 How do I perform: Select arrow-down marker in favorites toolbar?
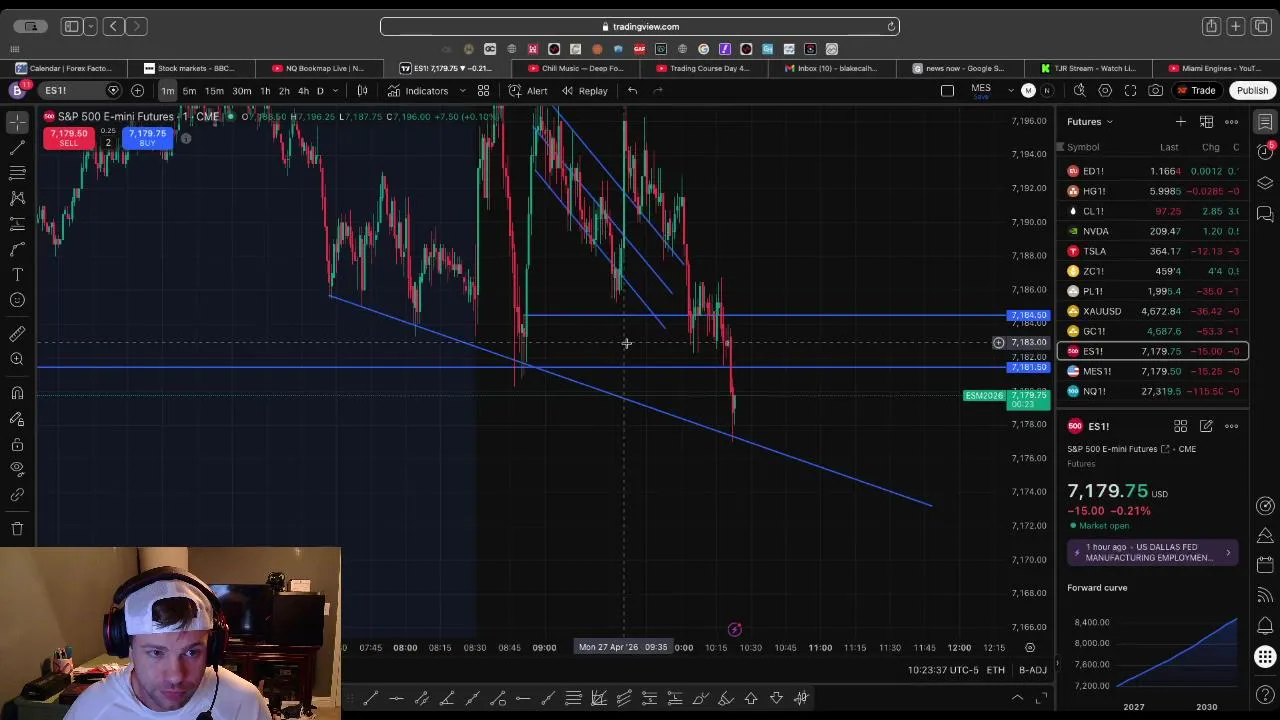776,698
